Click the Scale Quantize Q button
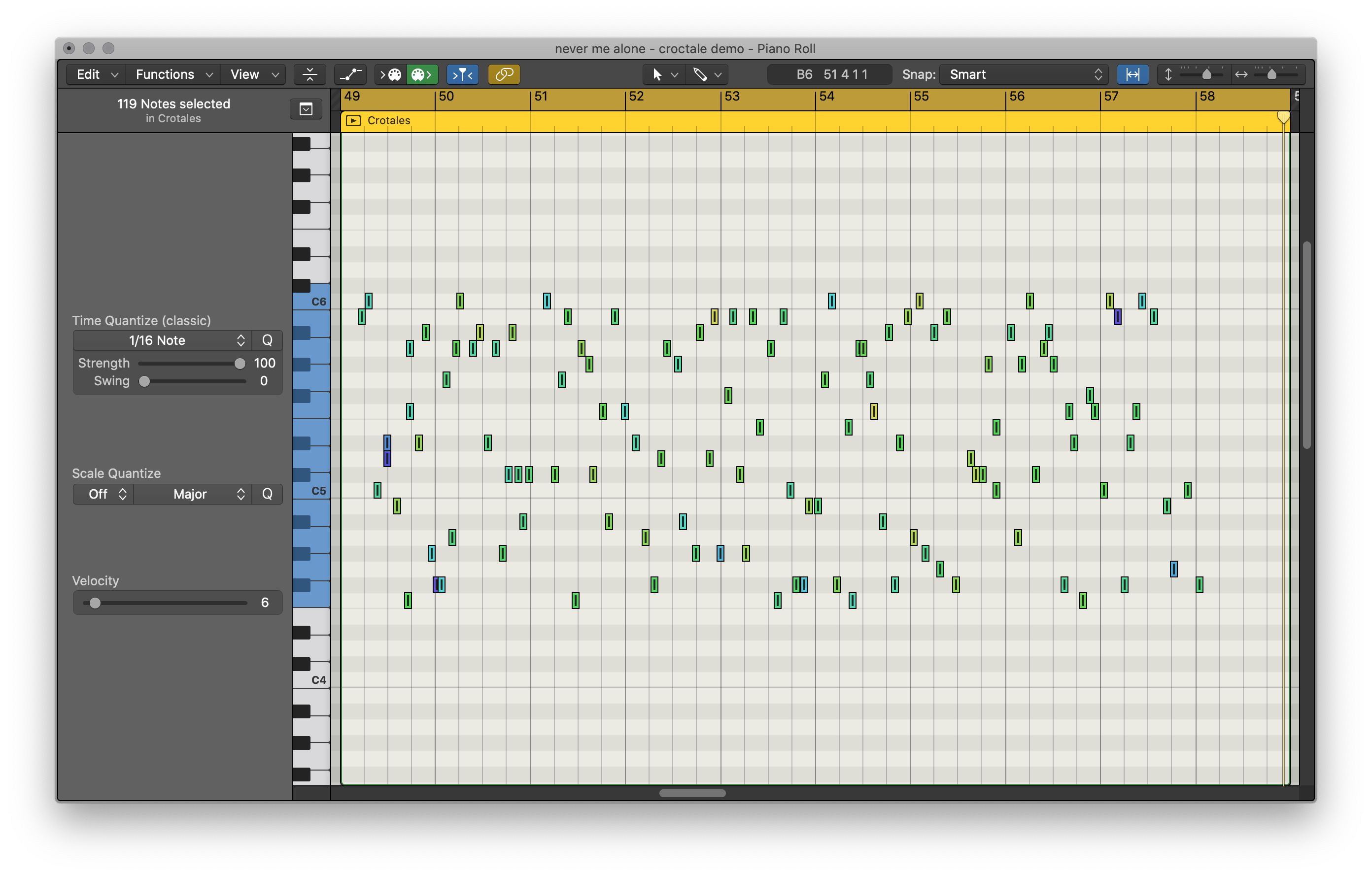1372x876 pixels. pyautogui.click(x=267, y=494)
